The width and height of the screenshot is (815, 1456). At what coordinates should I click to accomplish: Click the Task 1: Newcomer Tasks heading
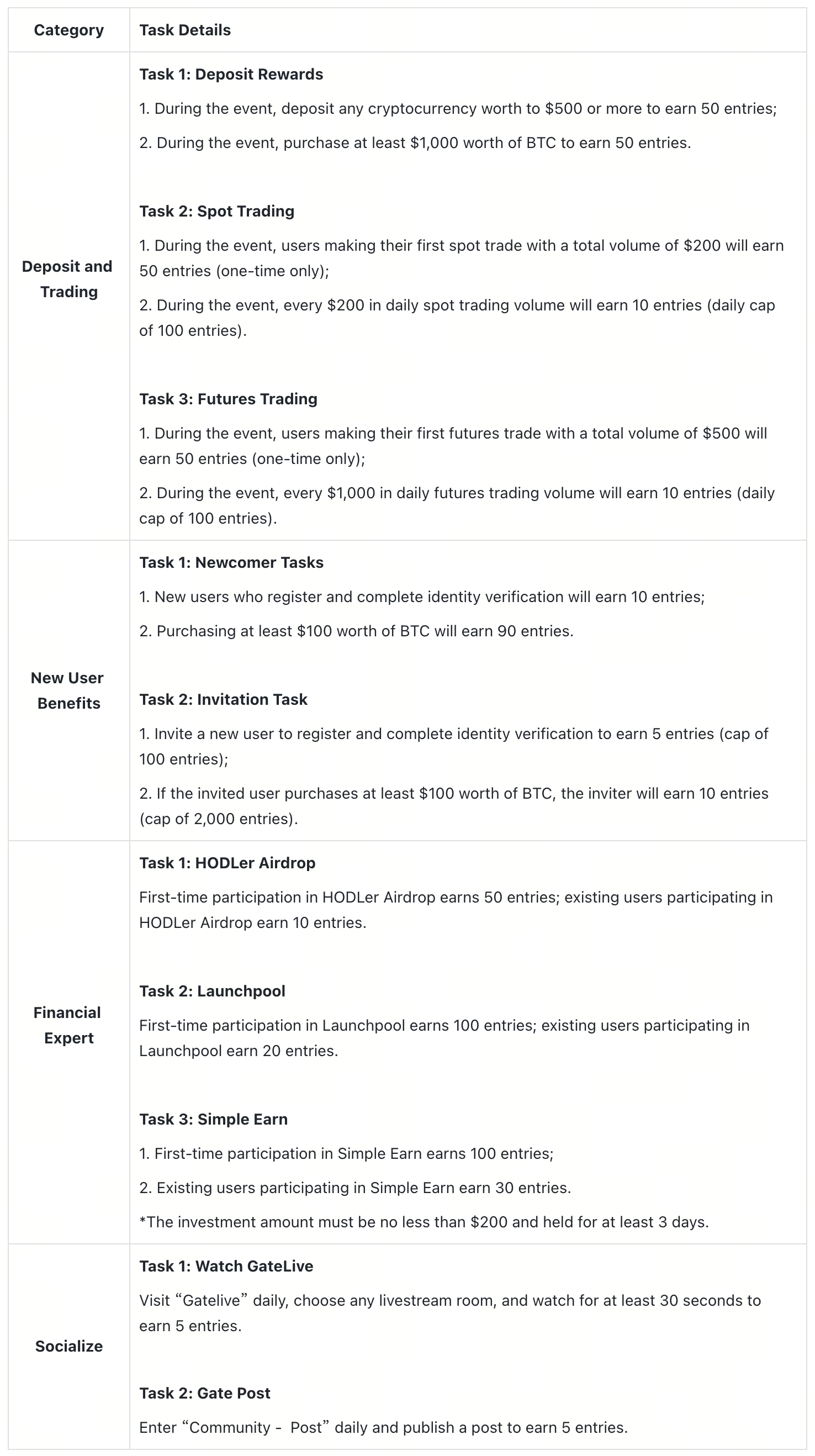pyautogui.click(x=231, y=562)
